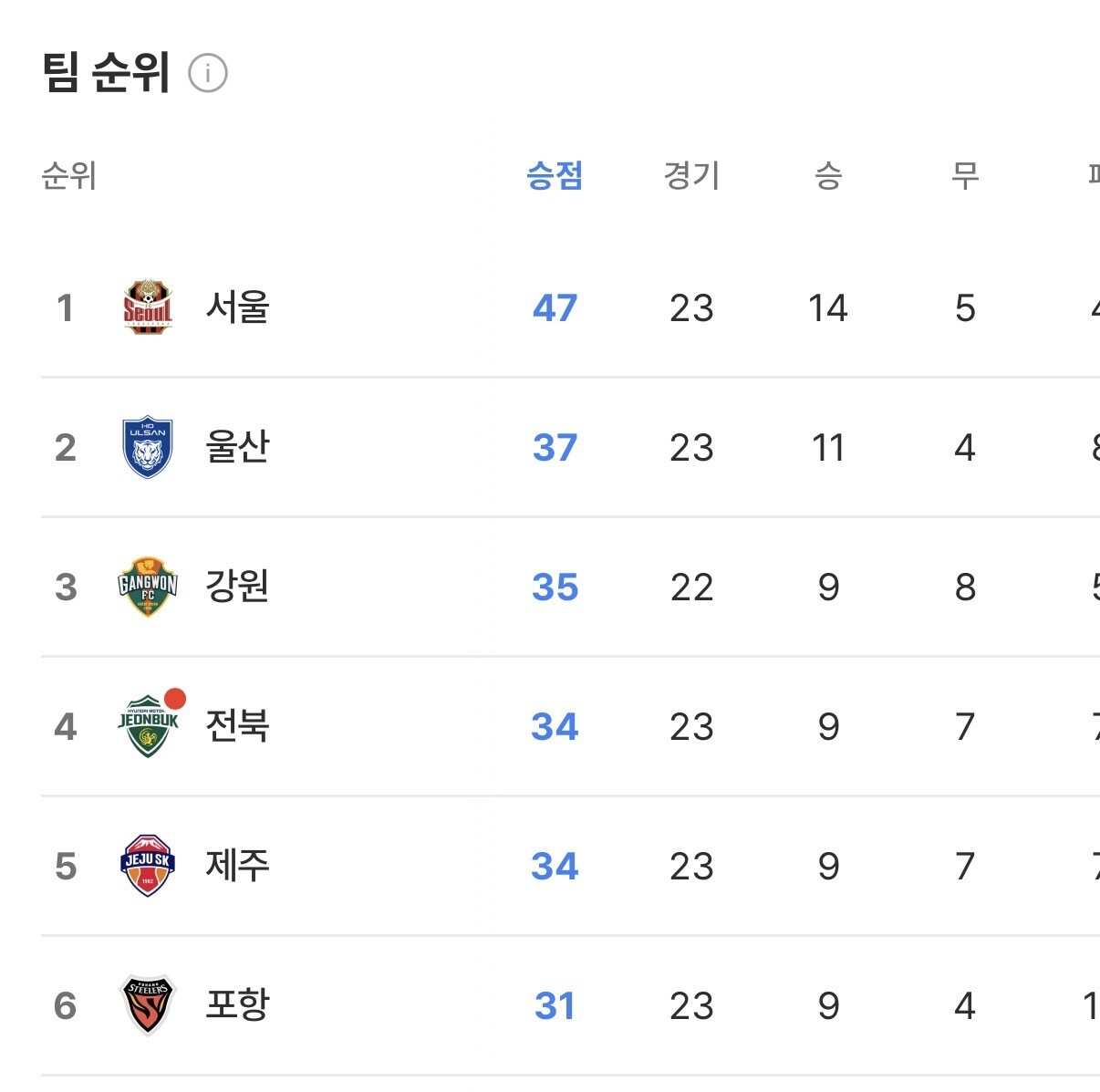The width and height of the screenshot is (1100, 1092).
Task: Open the 포항 team name link
Action: tap(237, 1005)
